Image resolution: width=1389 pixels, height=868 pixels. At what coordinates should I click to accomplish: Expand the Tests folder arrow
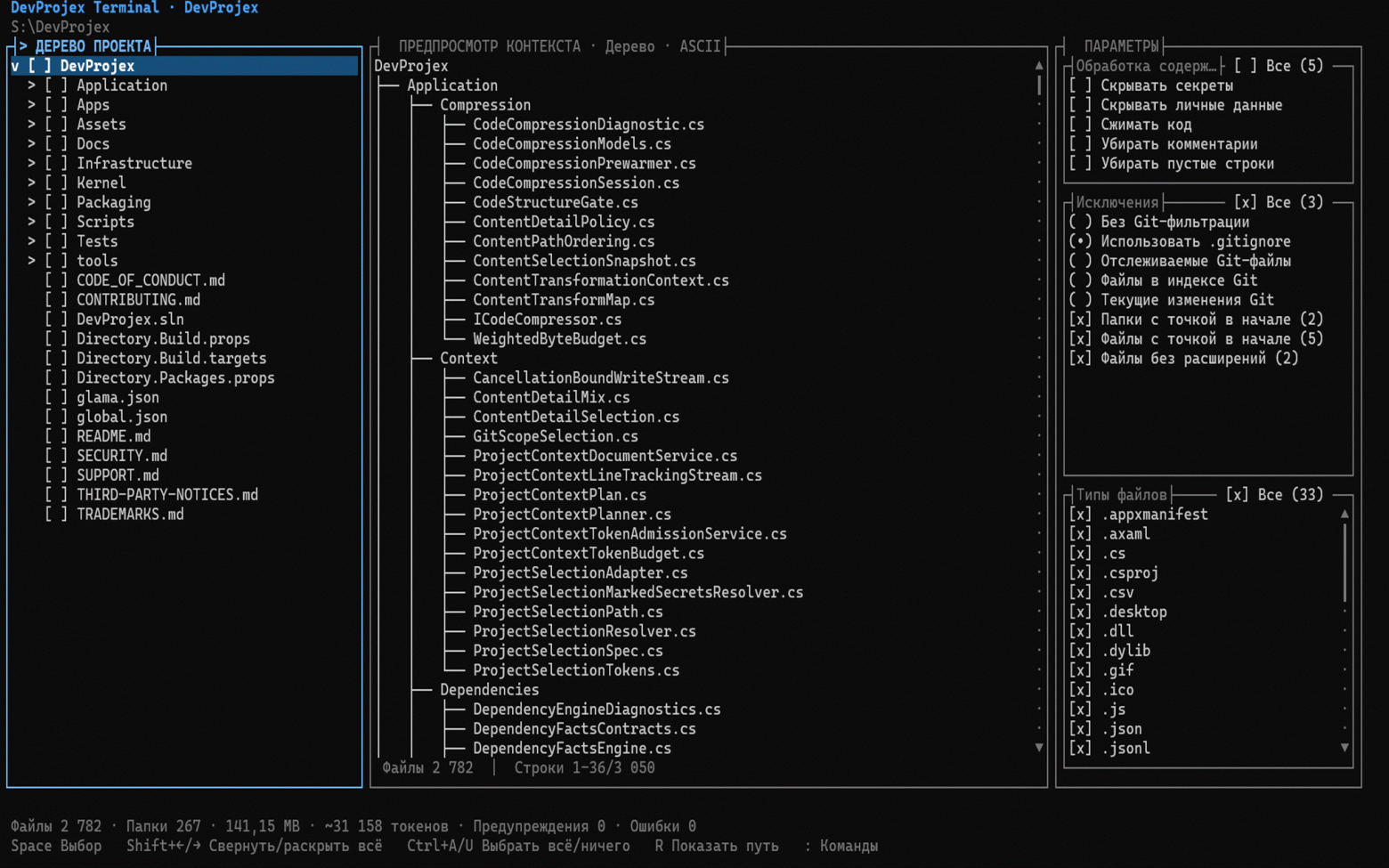(x=31, y=241)
